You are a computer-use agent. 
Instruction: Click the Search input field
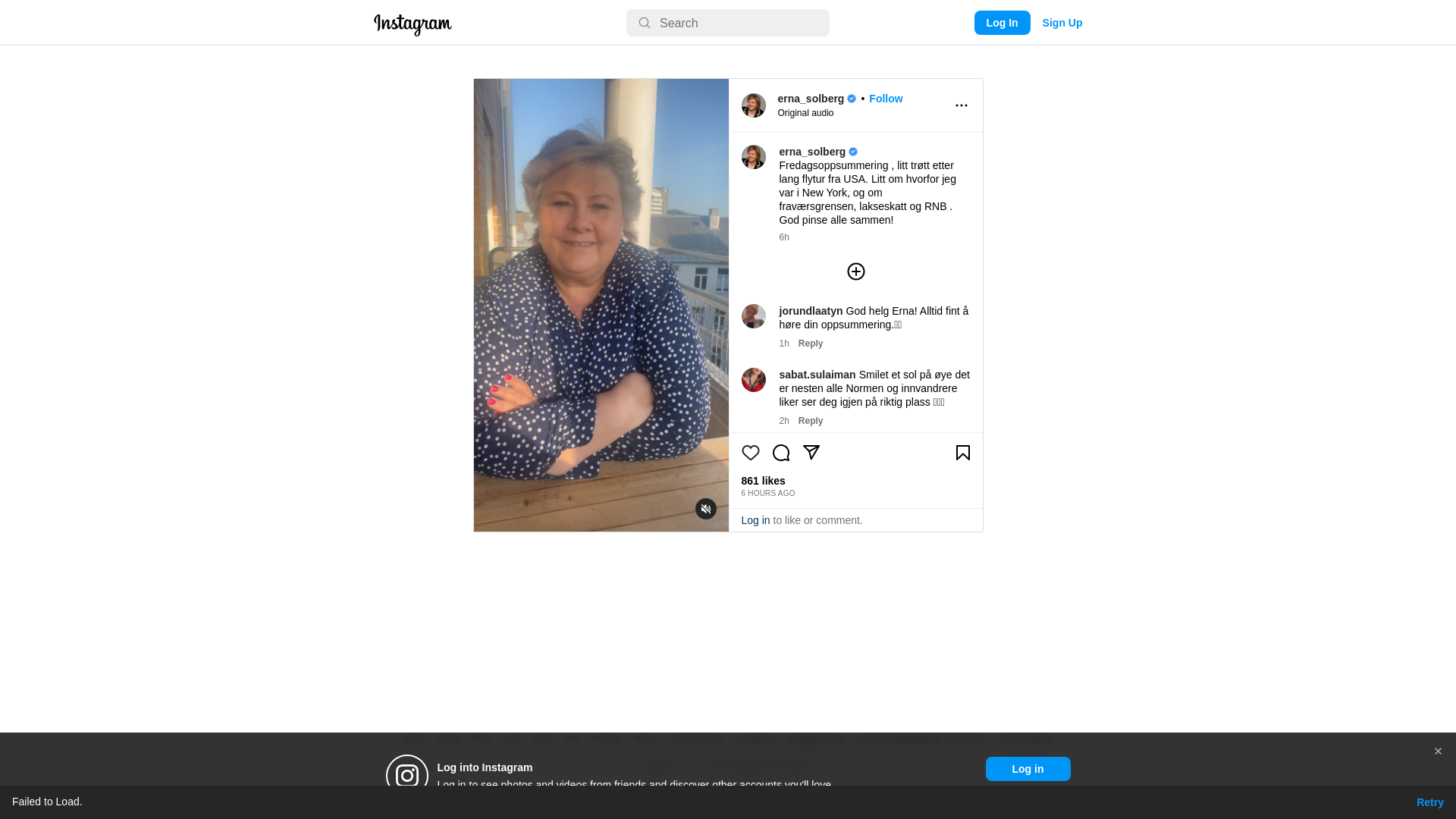(728, 23)
